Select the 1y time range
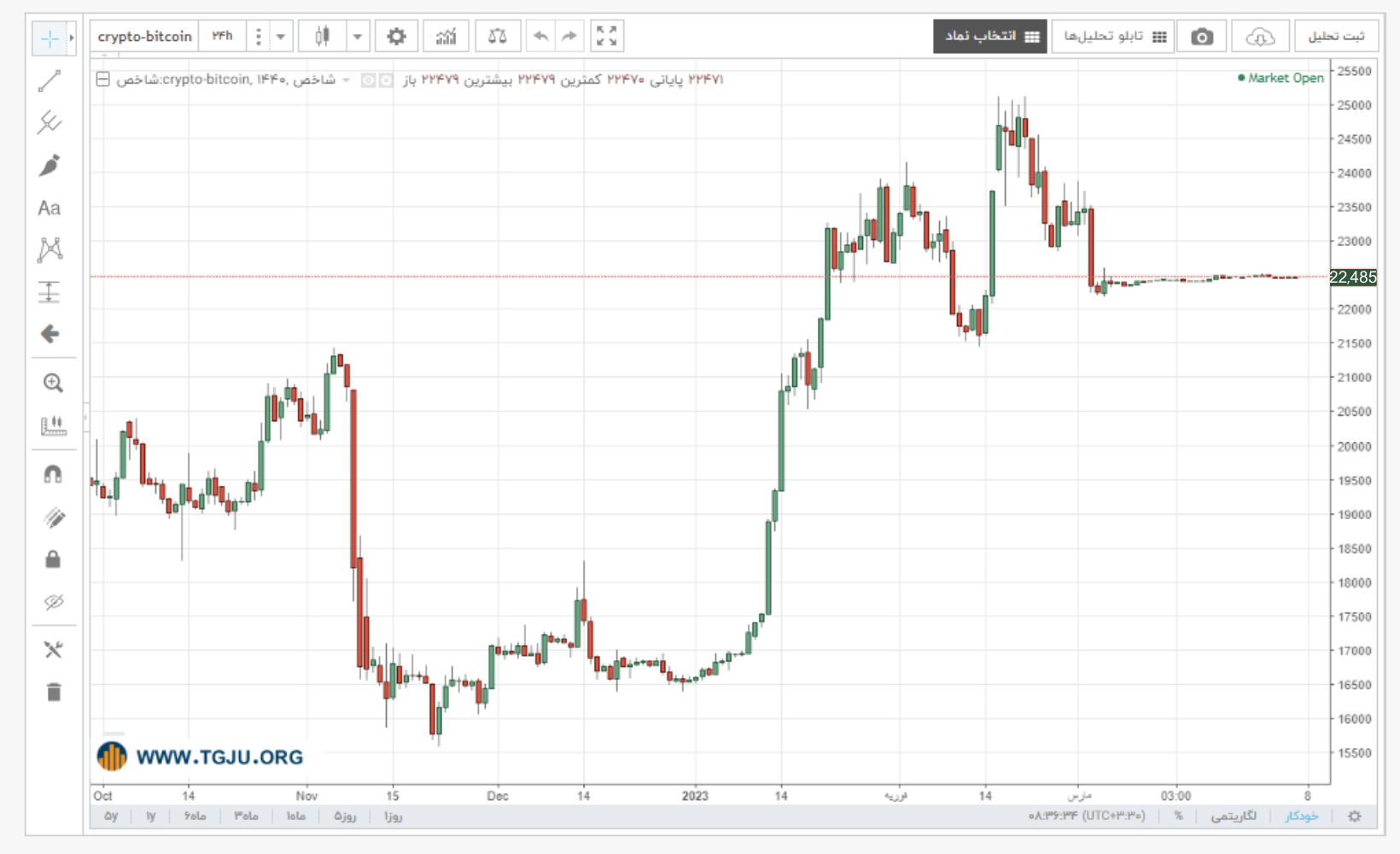 click(150, 816)
